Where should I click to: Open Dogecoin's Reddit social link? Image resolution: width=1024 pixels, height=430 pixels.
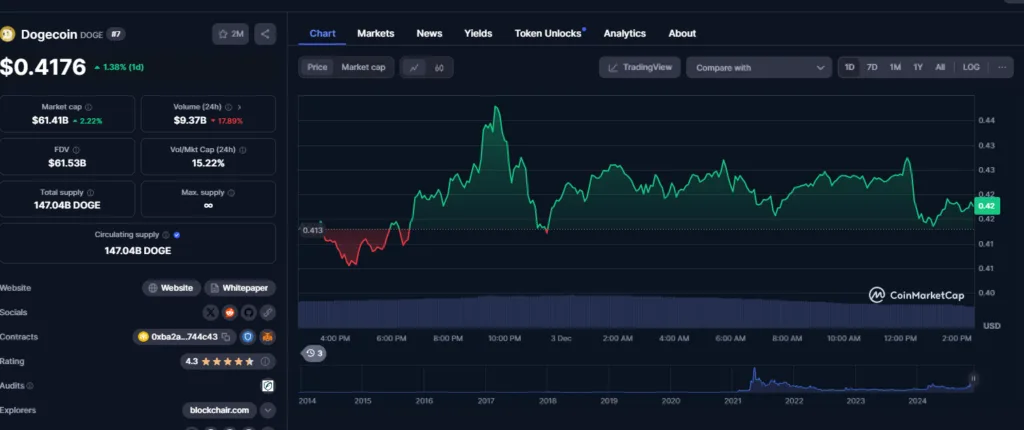pyautogui.click(x=229, y=312)
